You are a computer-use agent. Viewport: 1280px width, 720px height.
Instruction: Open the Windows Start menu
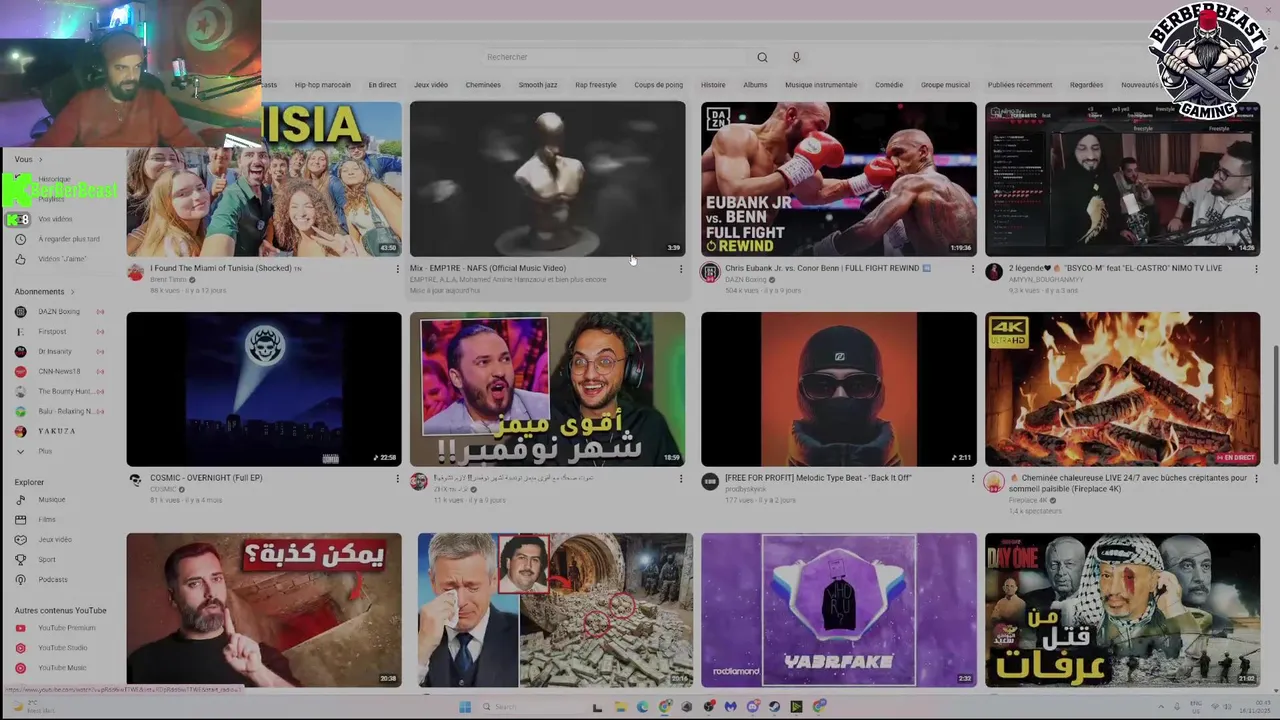[x=465, y=707]
